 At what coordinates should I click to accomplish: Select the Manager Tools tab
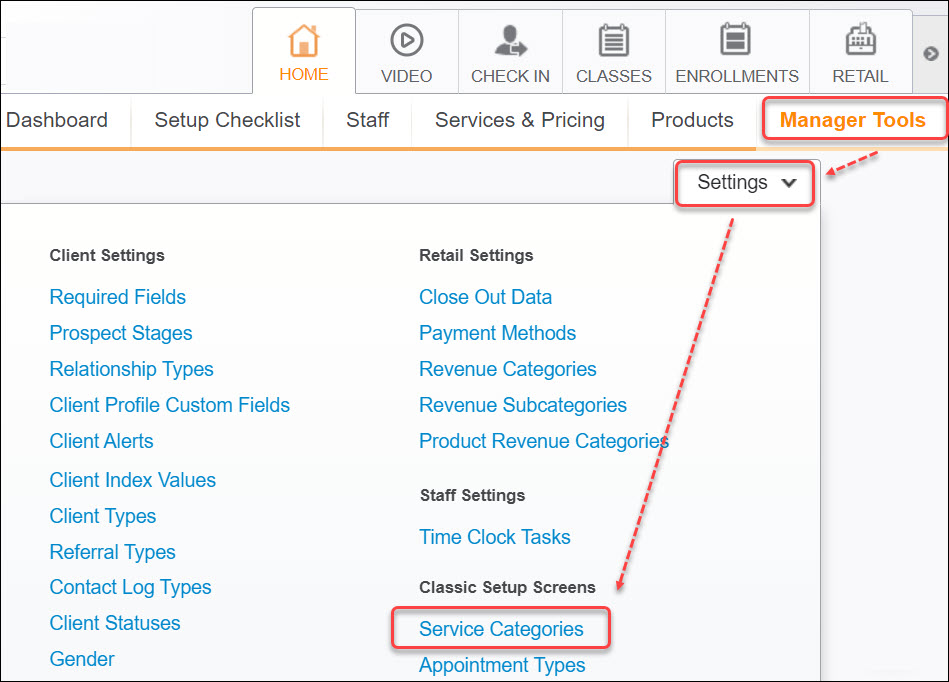[853, 119]
